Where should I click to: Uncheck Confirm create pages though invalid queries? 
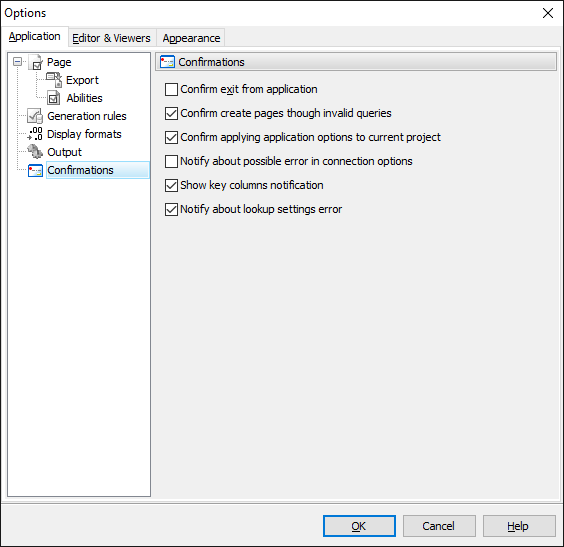point(171,113)
